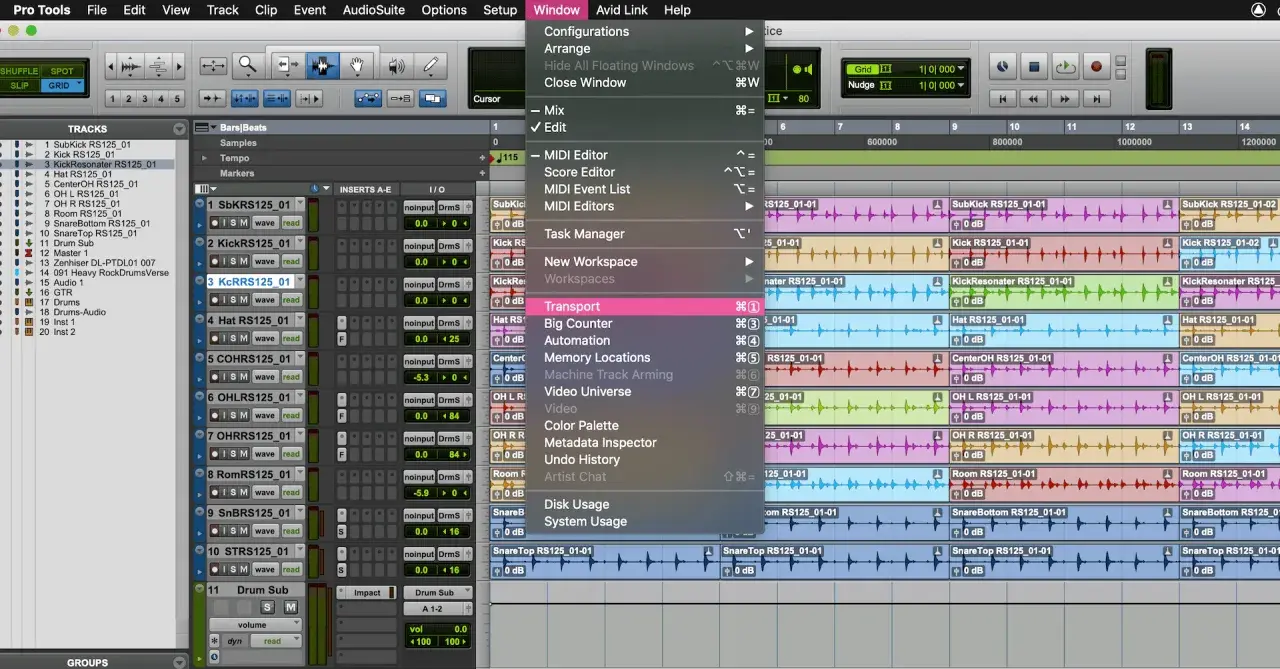Select the Selector waveform tool
The image size is (1280, 669).
322,65
